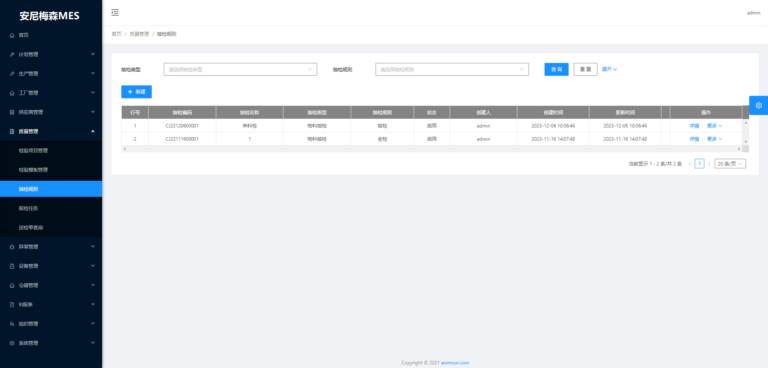Open the 抽检类型 select dropdown

click(x=240, y=70)
